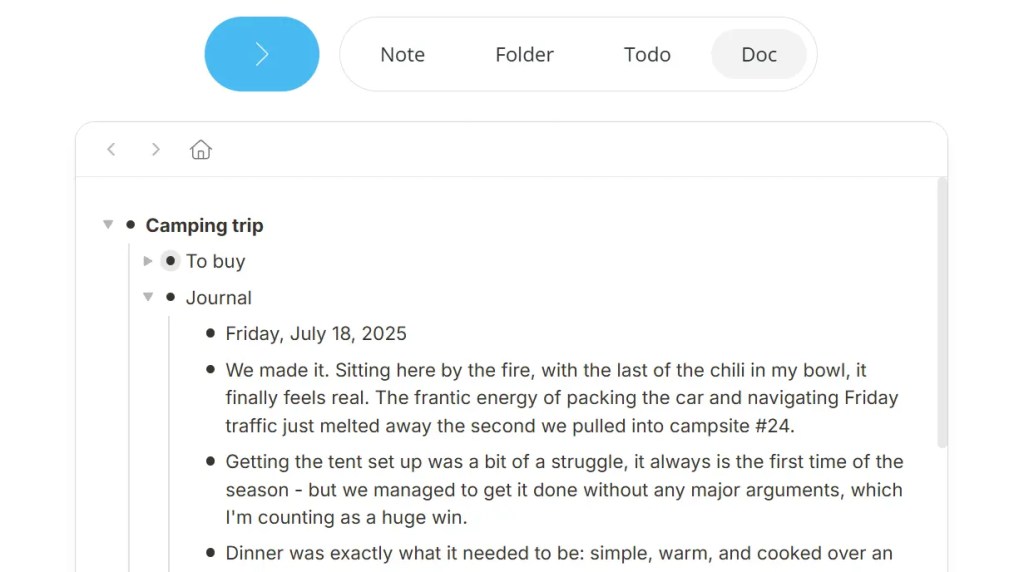Open the home icon
Viewport: 1024px width, 572px height.
click(200, 150)
